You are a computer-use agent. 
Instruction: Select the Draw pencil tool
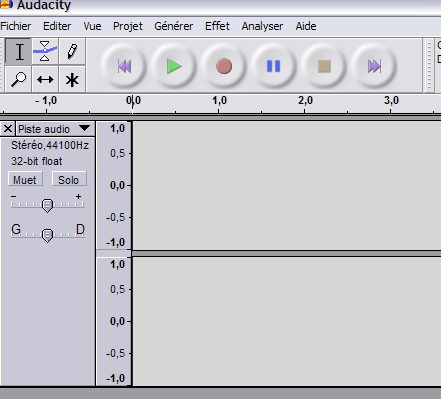pos(72,52)
